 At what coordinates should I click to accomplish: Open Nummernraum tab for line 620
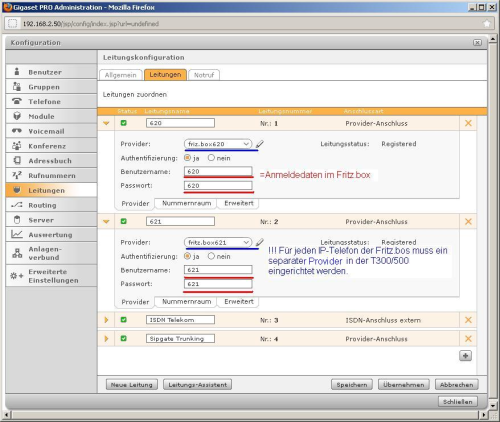[x=186, y=203]
